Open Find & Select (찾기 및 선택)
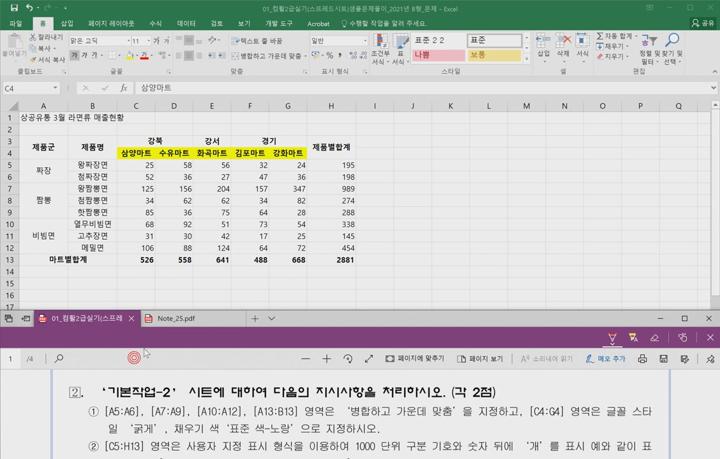This screenshot has width=720, height=459. click(673, 49)
